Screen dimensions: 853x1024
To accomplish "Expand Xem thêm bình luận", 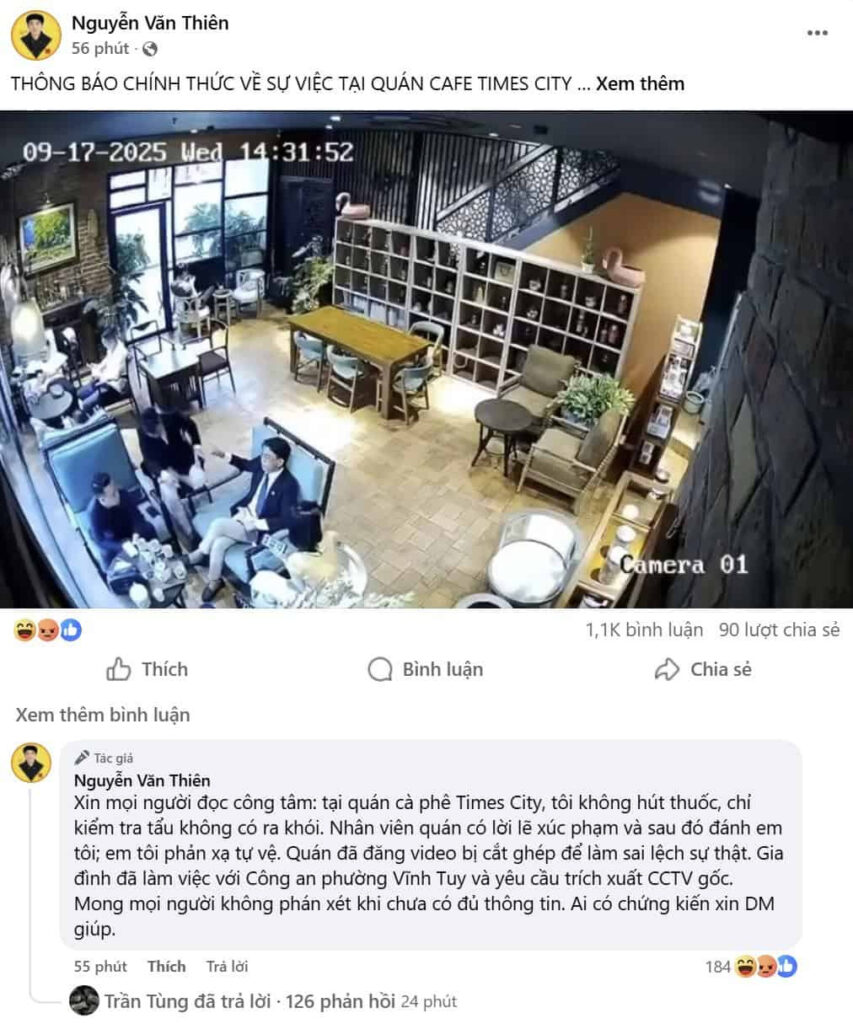I will pos(103,714).
